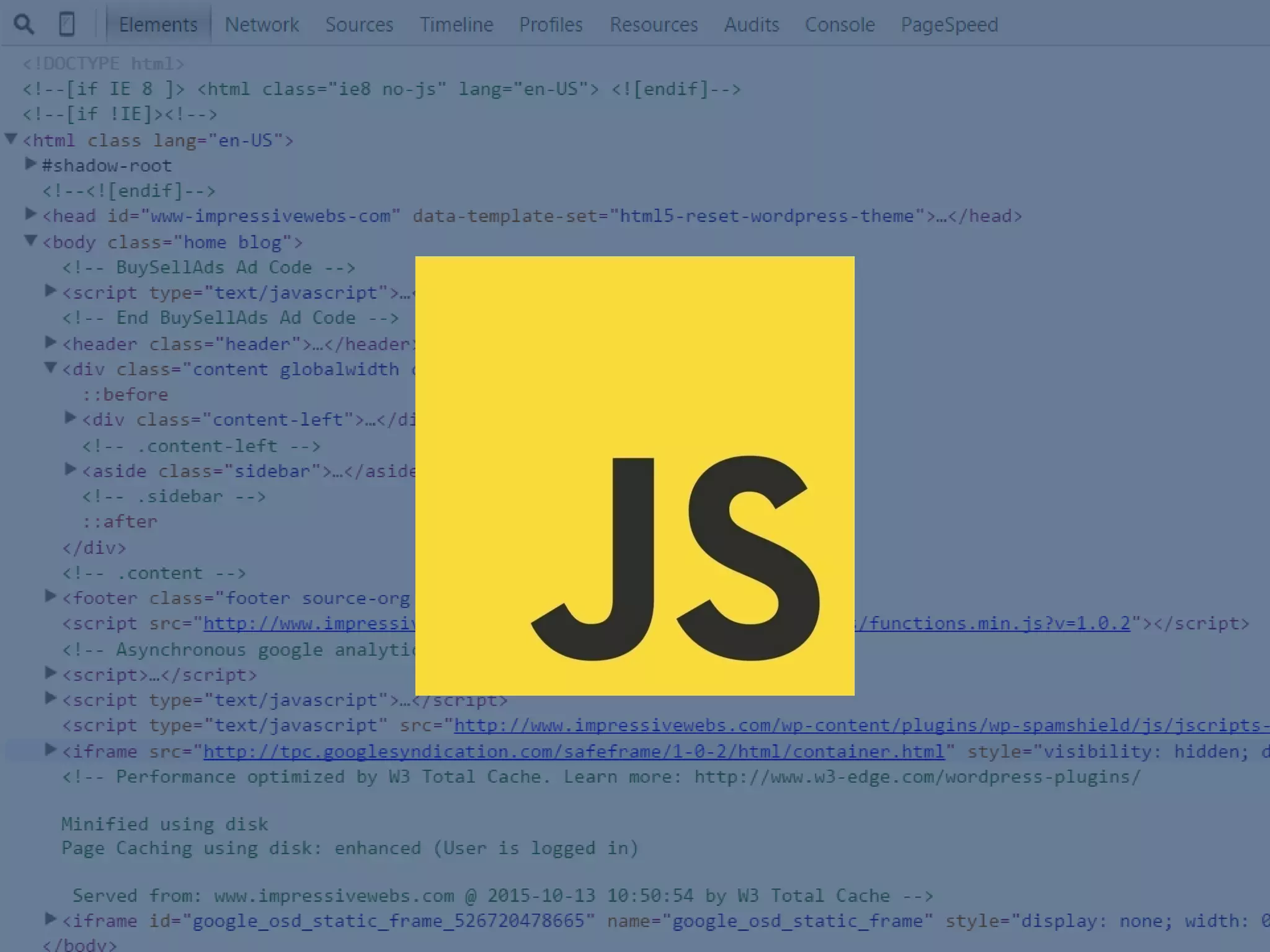Collapse the html element node
The height and width of the screenshot is (952, 1270).
tap(11, 139)
